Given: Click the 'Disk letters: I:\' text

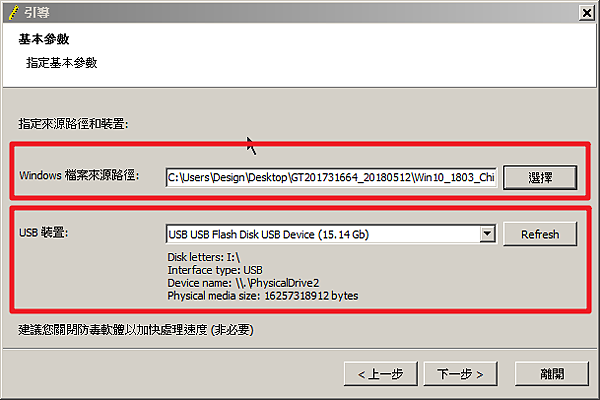Looking at the screenshot, I should (x=204, y=257).
